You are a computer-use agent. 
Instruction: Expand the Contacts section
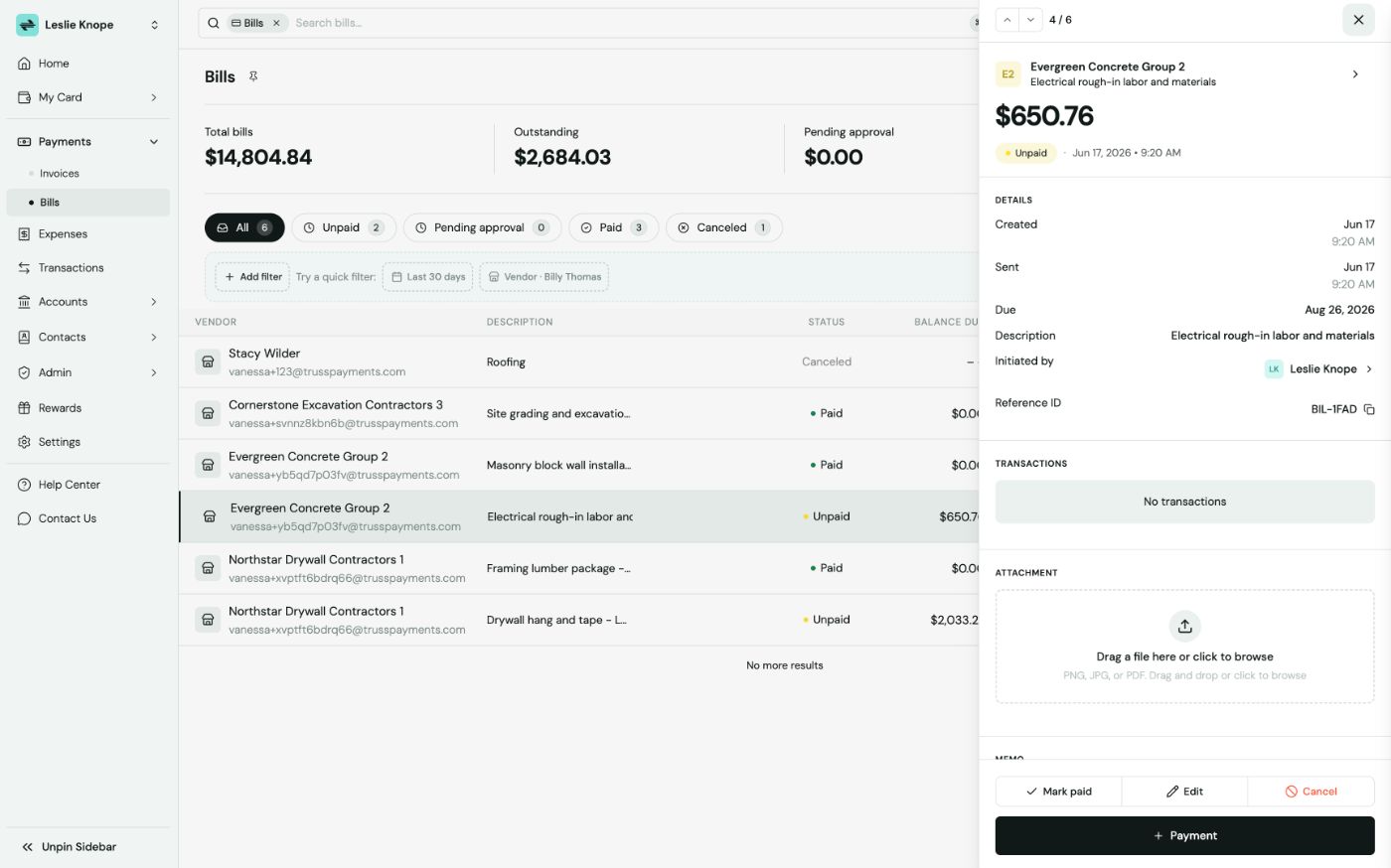tap(154, 338)
